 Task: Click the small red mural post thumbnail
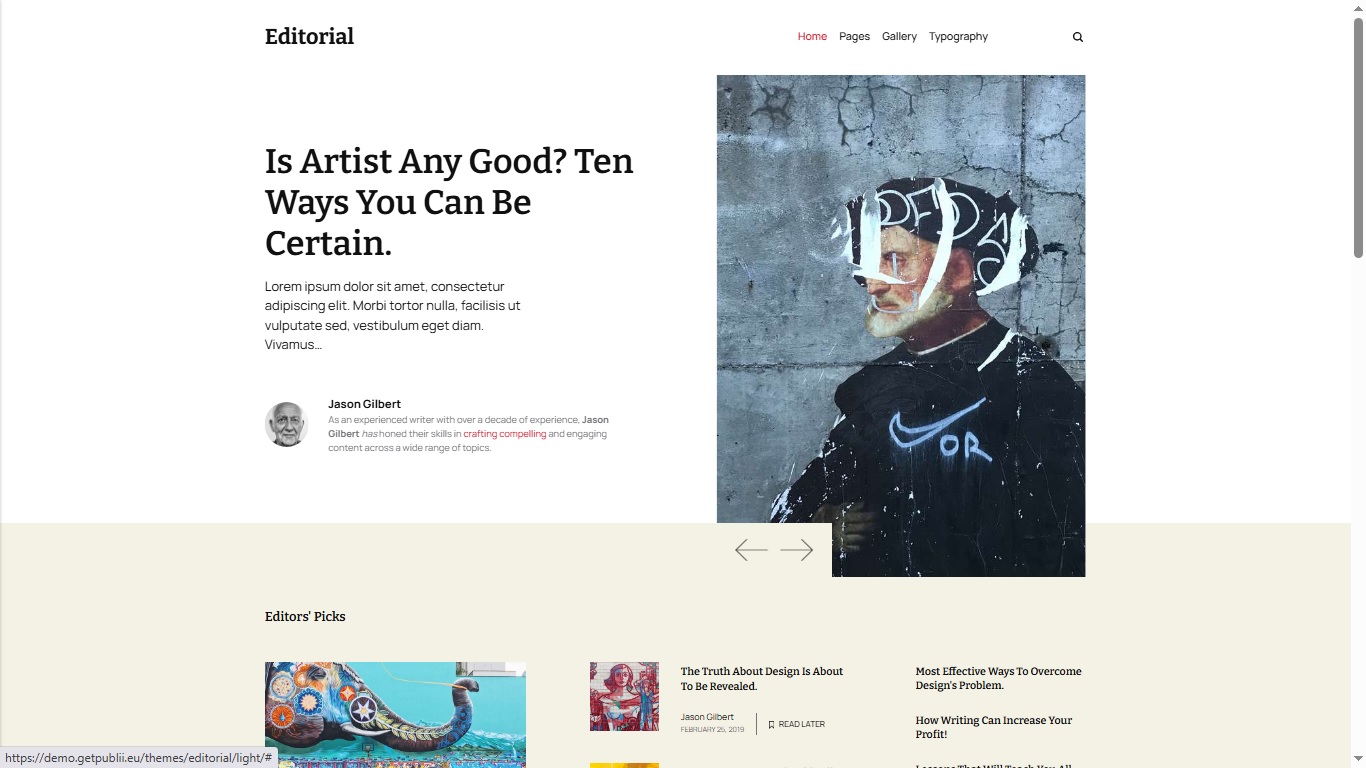tap(624, 696)
